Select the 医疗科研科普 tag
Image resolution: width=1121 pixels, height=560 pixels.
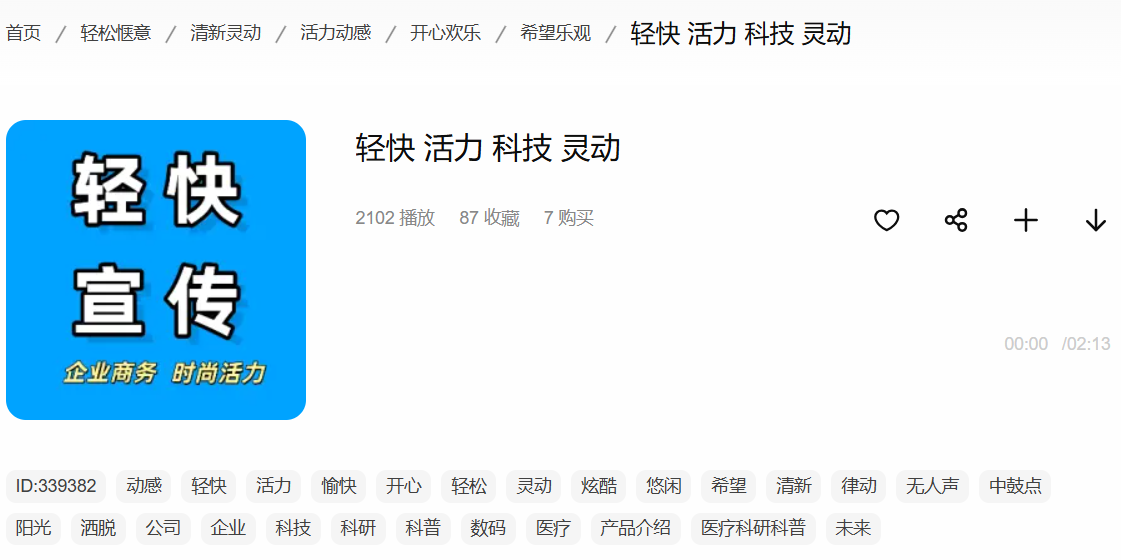(x=753, y=528)
